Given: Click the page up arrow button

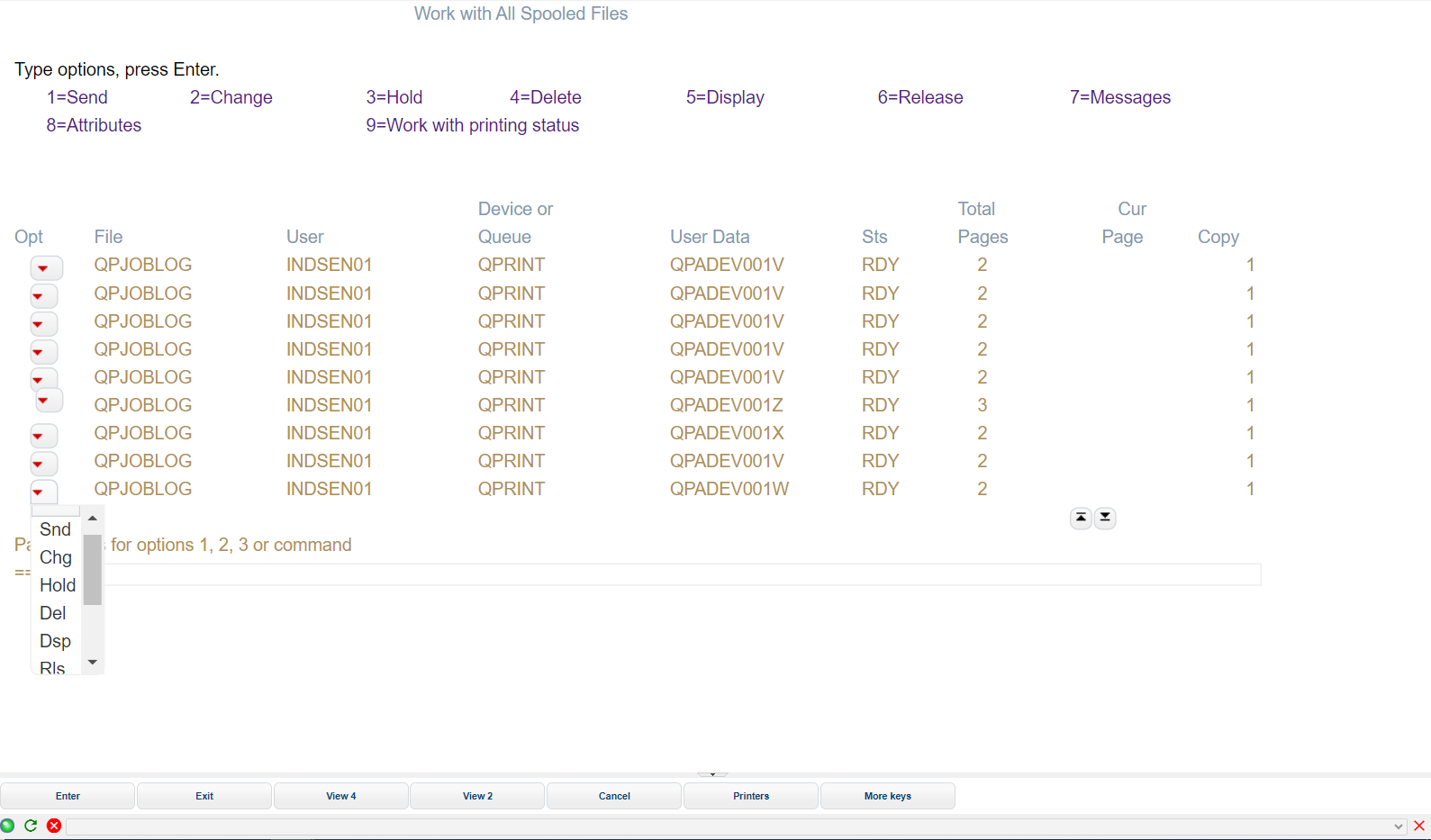Looking at the screenshot, I should pos(1081,518).
